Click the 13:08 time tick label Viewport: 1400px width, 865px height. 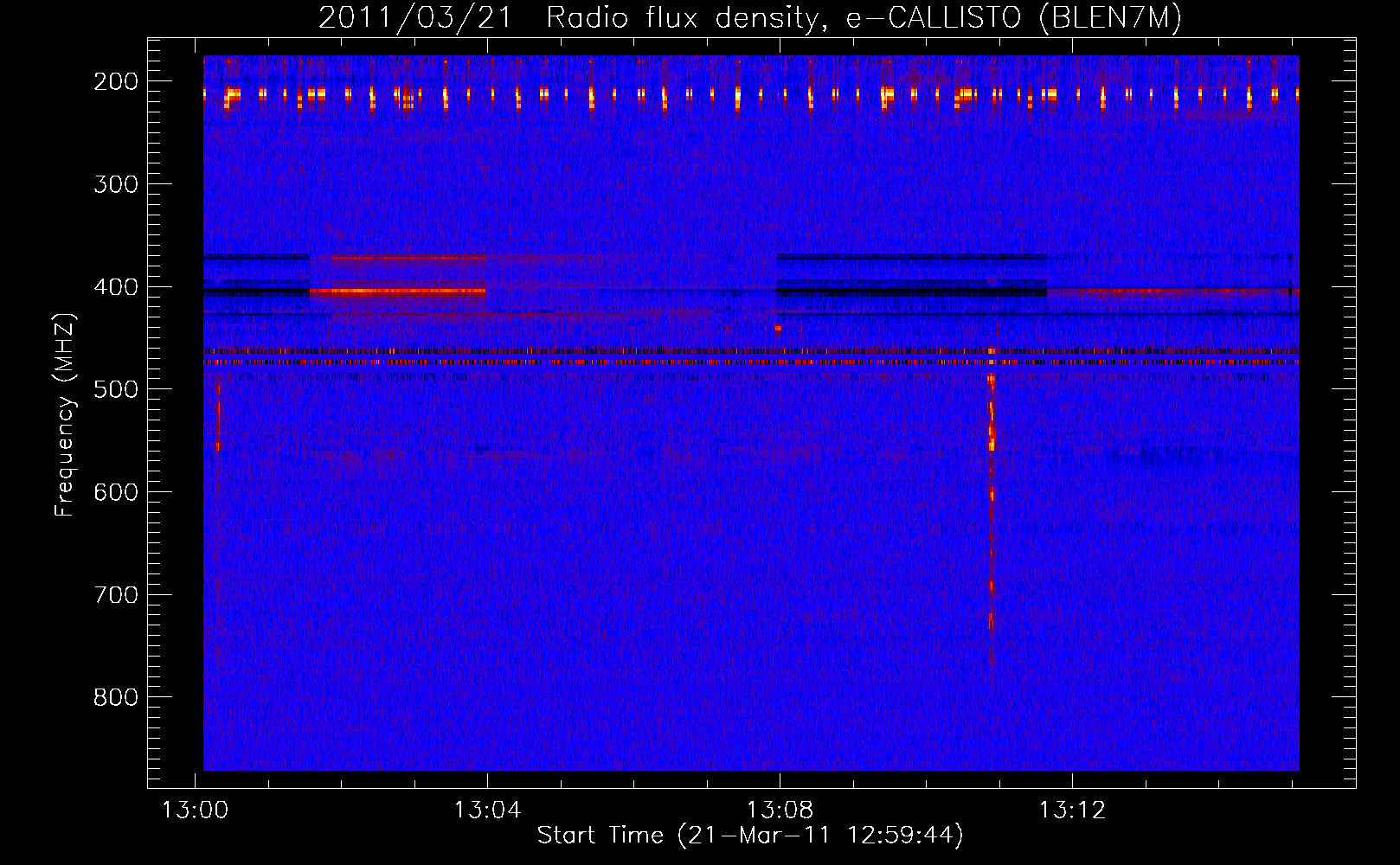coord(780,811)
